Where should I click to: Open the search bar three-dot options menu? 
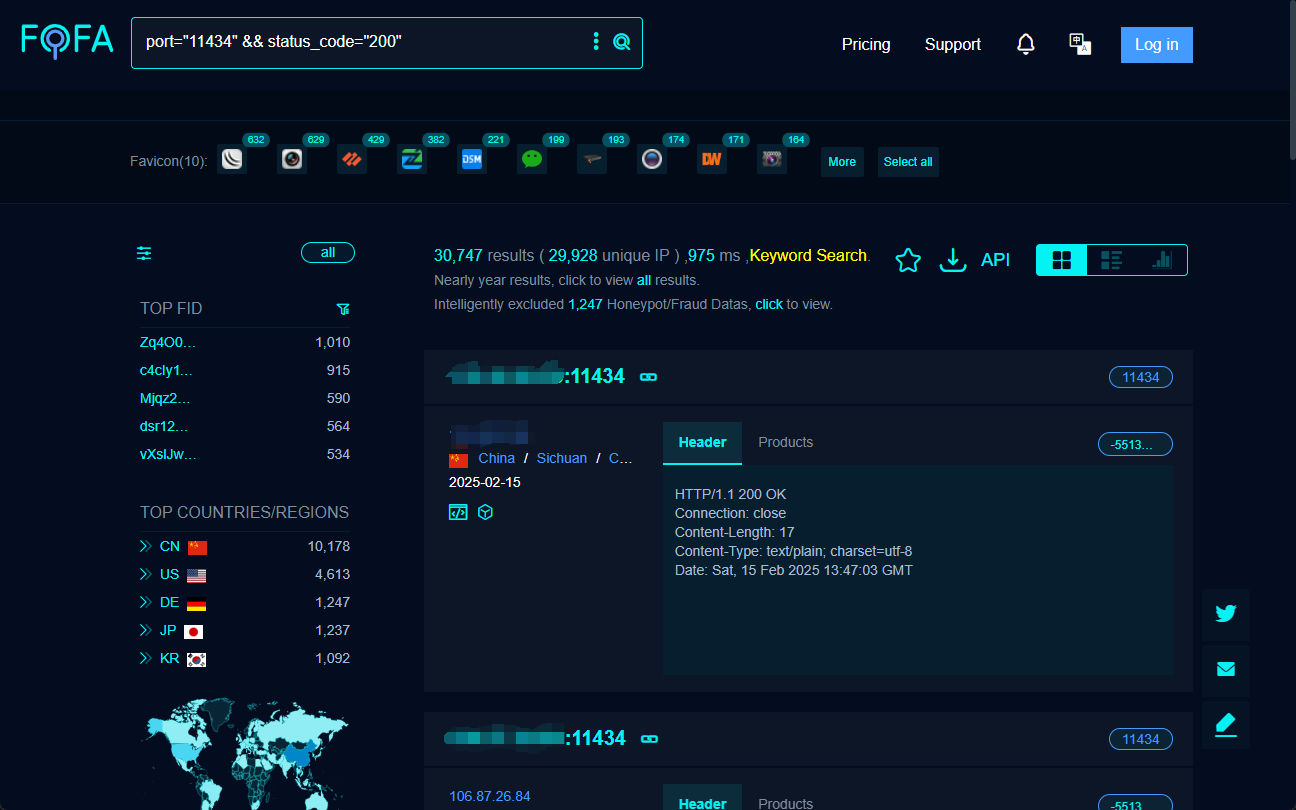coord(596,42)
